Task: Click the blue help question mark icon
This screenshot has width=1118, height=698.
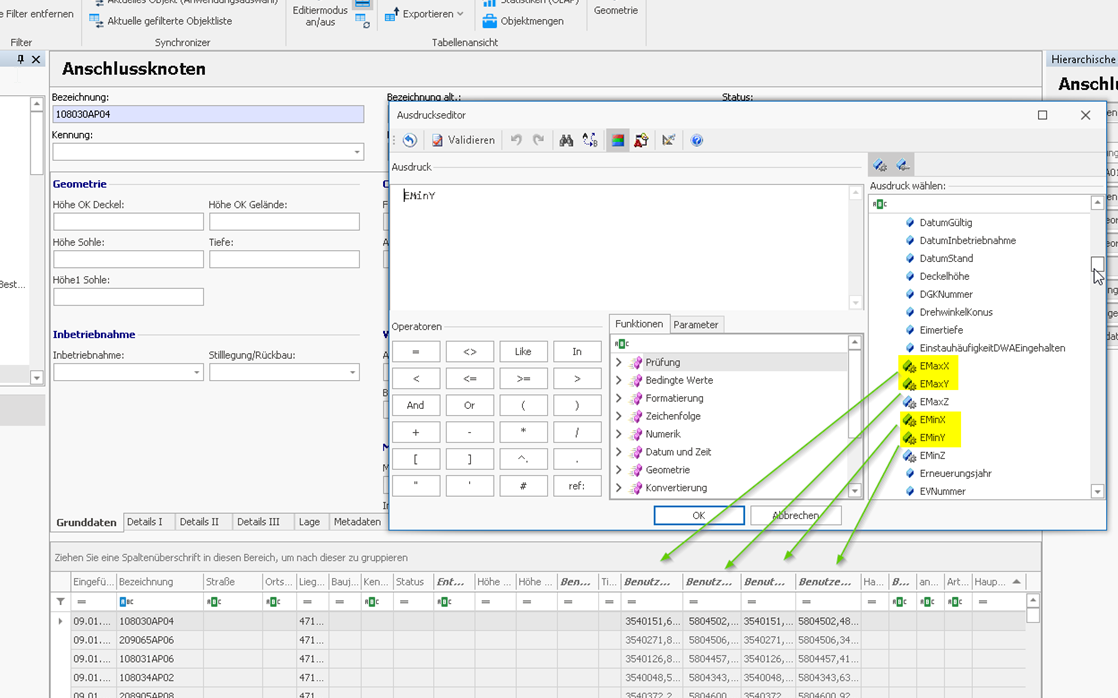Action: [697, 141]
